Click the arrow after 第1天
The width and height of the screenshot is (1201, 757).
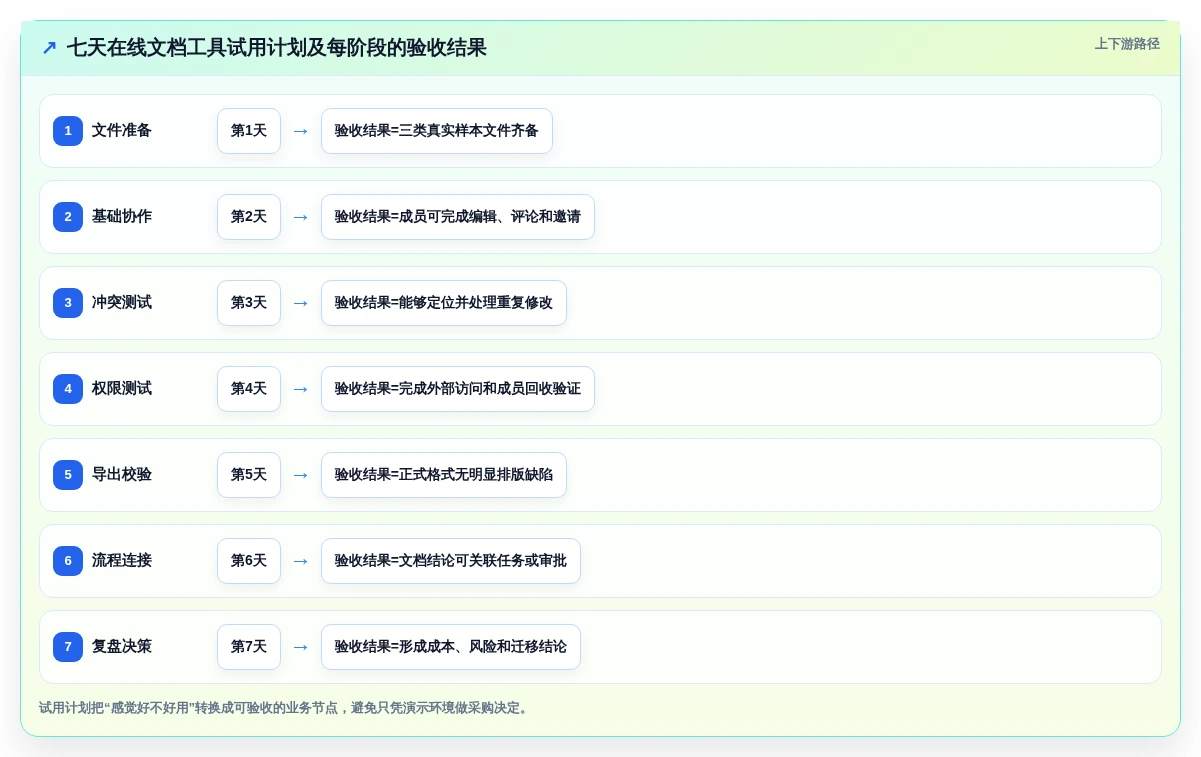point(301,131)
